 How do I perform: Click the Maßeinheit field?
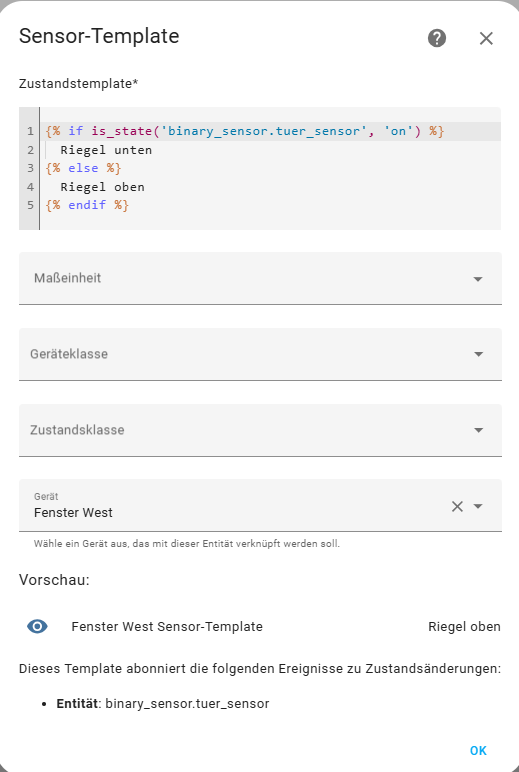point(260,278)
